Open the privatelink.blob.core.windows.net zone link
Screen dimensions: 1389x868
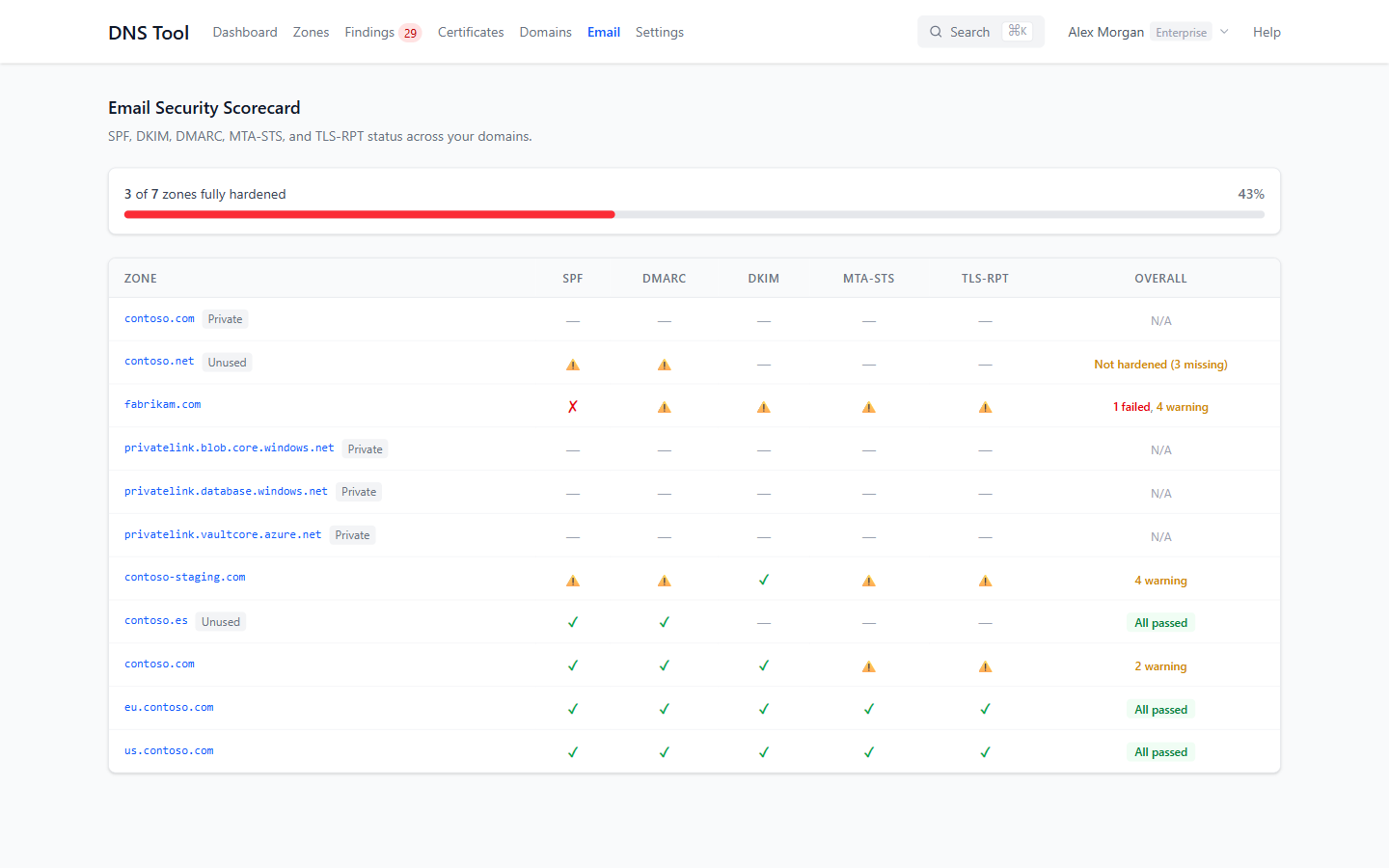coord(230,448)
